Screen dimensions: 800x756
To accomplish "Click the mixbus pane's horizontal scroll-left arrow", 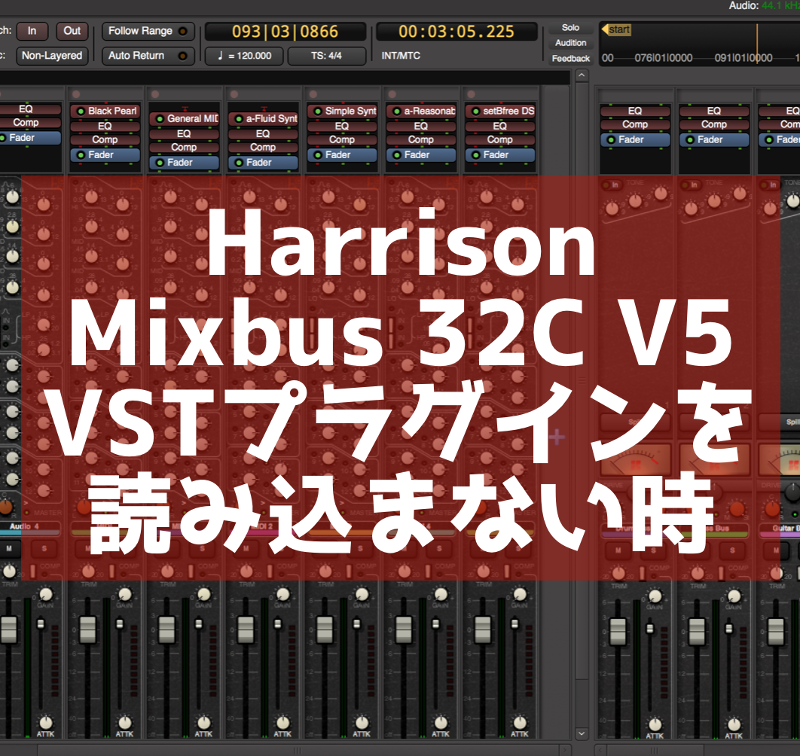I will [x=600, y=750].
